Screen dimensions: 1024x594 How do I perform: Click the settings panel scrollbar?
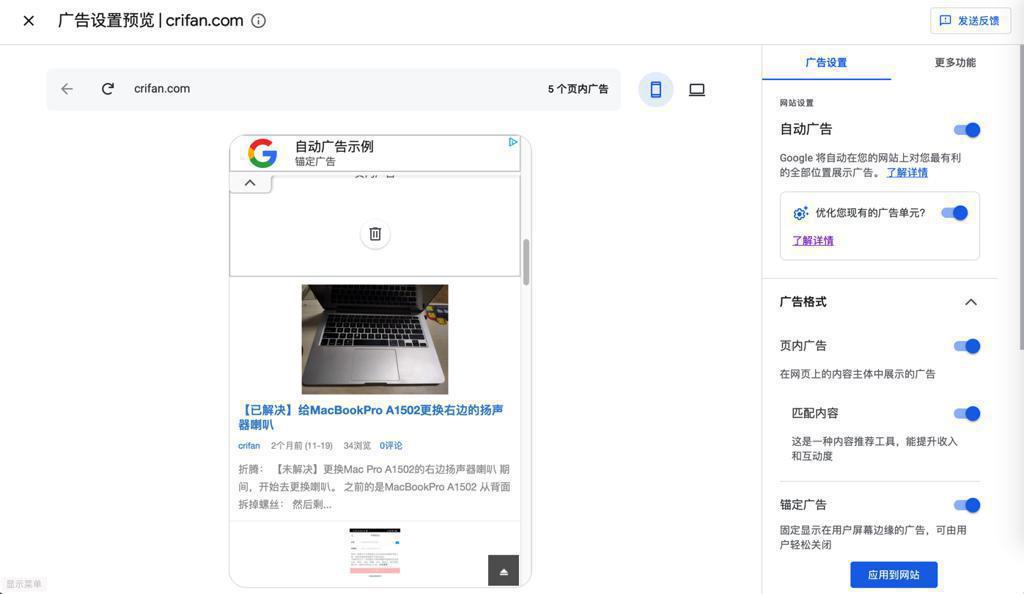click(x=1021, y=196)
